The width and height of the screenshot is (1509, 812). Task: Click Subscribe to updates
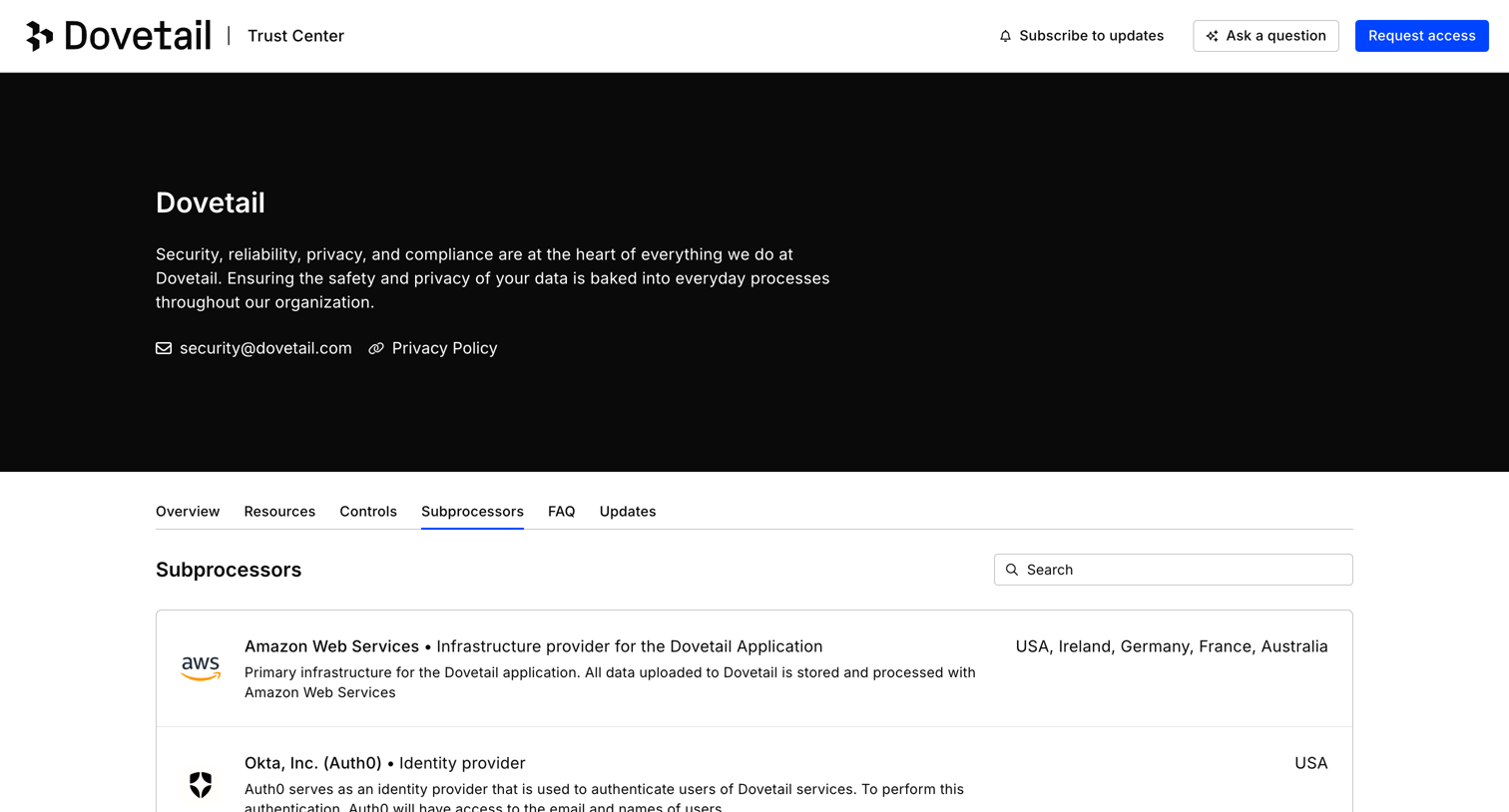tap(1082, 36)
